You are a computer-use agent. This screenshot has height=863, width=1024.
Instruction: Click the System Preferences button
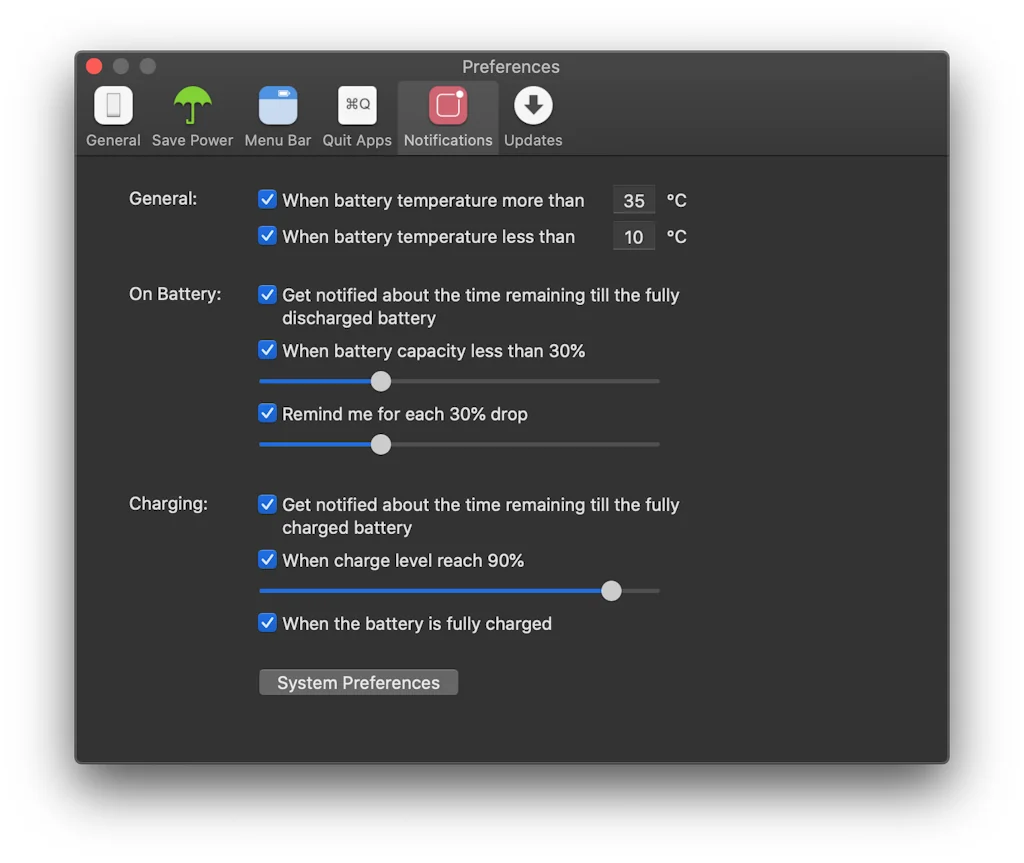358,683
